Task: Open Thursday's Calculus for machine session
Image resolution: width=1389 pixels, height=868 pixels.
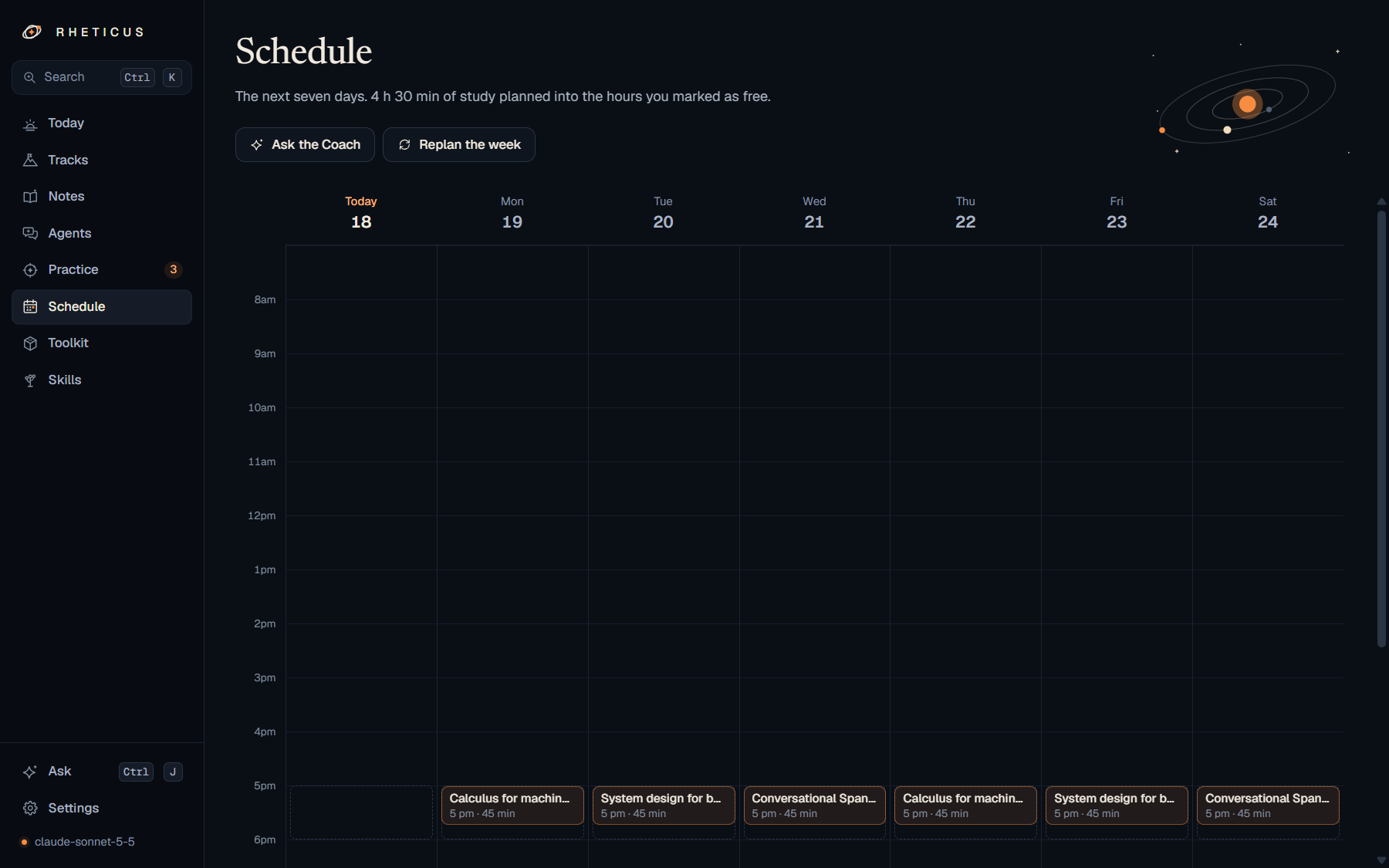Action: pos(965,806)
